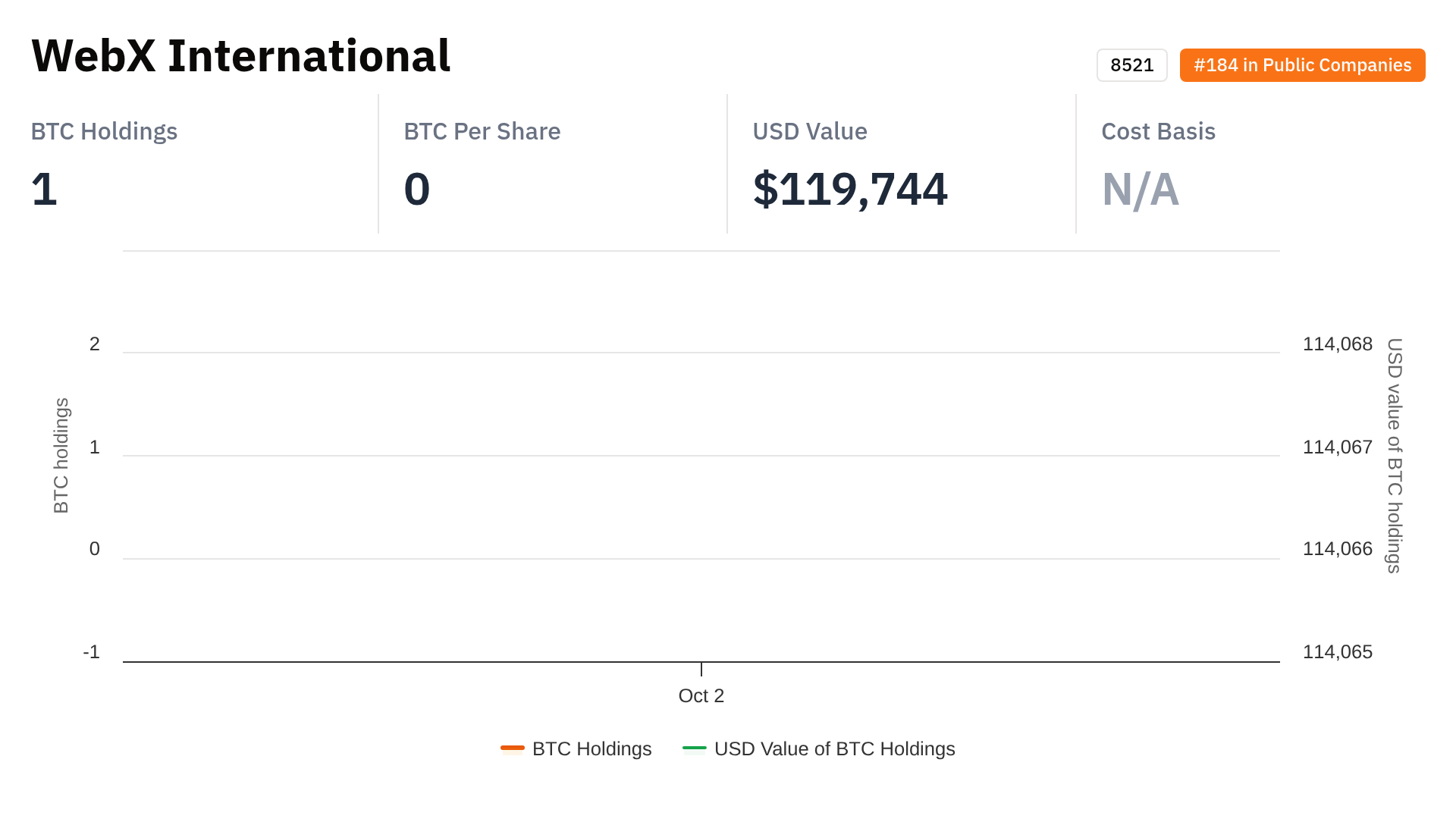Click the Cost Basis stat heading
Image resolution: width=1456 pixels, height=819 pixels.
[1158, 131]
